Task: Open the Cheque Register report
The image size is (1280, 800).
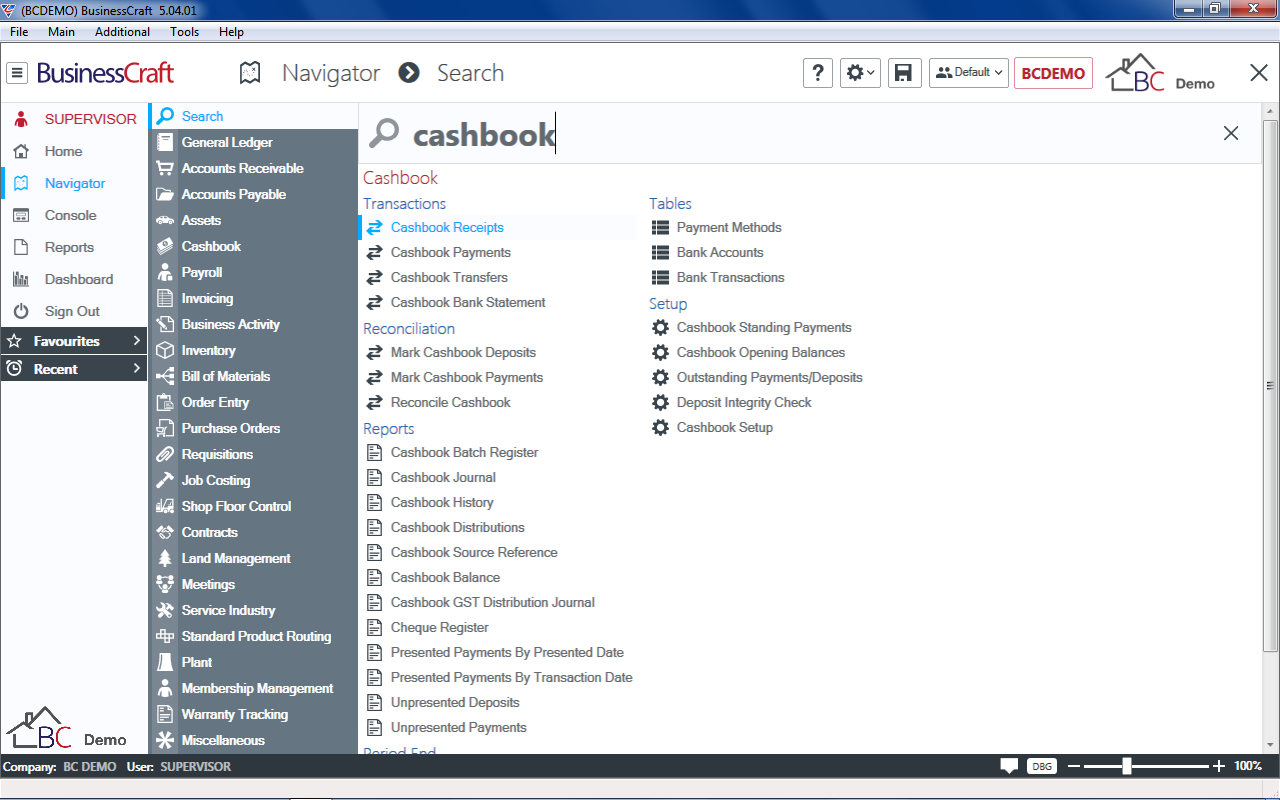Action: point(440,627)
